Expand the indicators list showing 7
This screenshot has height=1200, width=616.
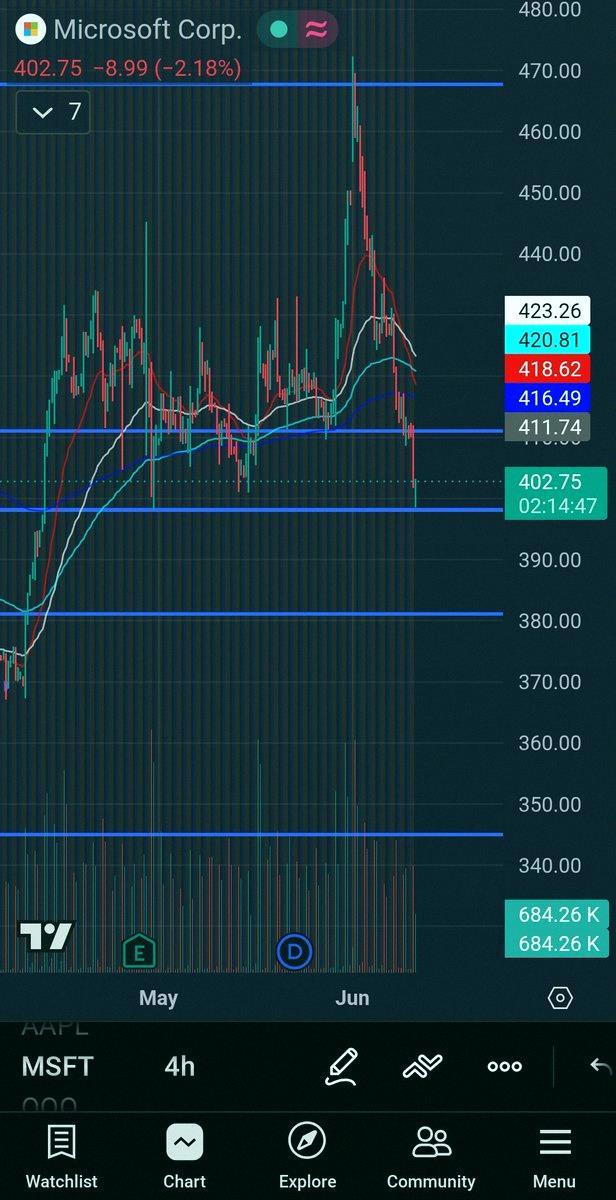(x=54, y=111)
